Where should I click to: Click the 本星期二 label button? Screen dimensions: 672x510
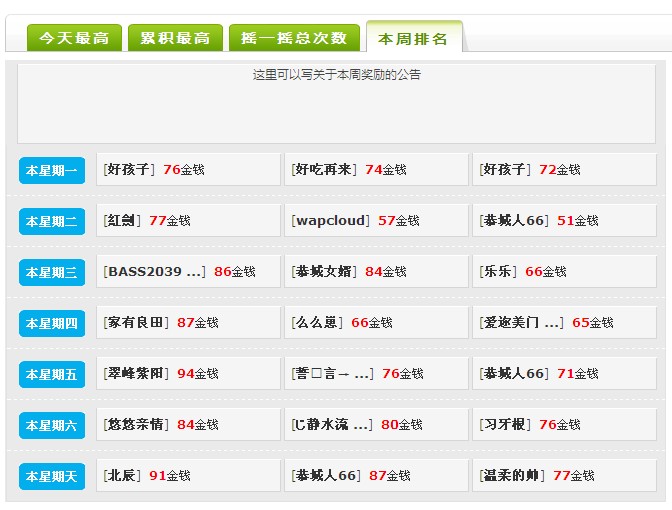52,221
